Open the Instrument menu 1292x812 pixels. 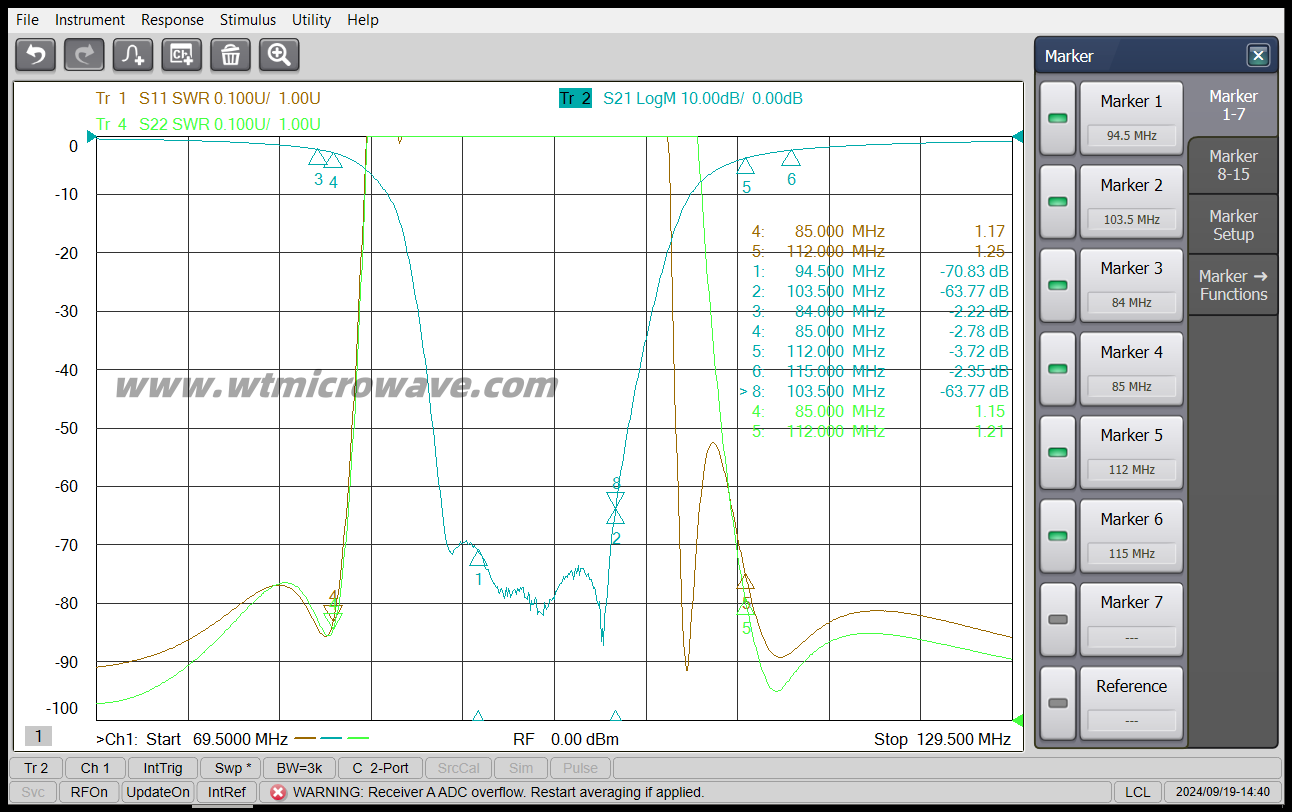tap(90, 20)
